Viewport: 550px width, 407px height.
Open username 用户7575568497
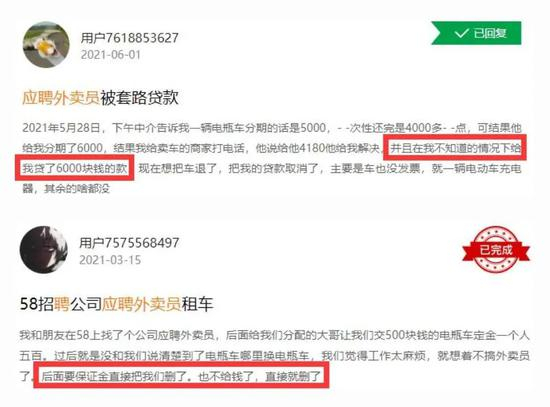pos(129,242)
